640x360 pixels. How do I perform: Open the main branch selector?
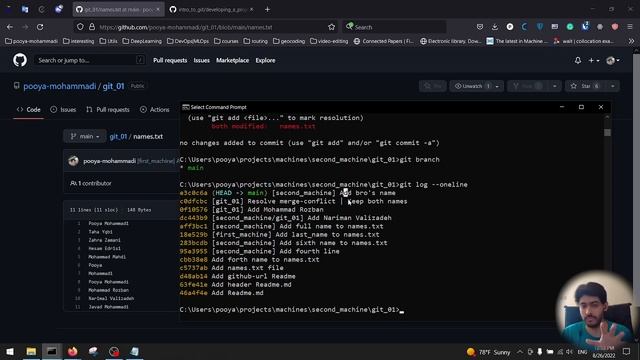click(84, 136)
